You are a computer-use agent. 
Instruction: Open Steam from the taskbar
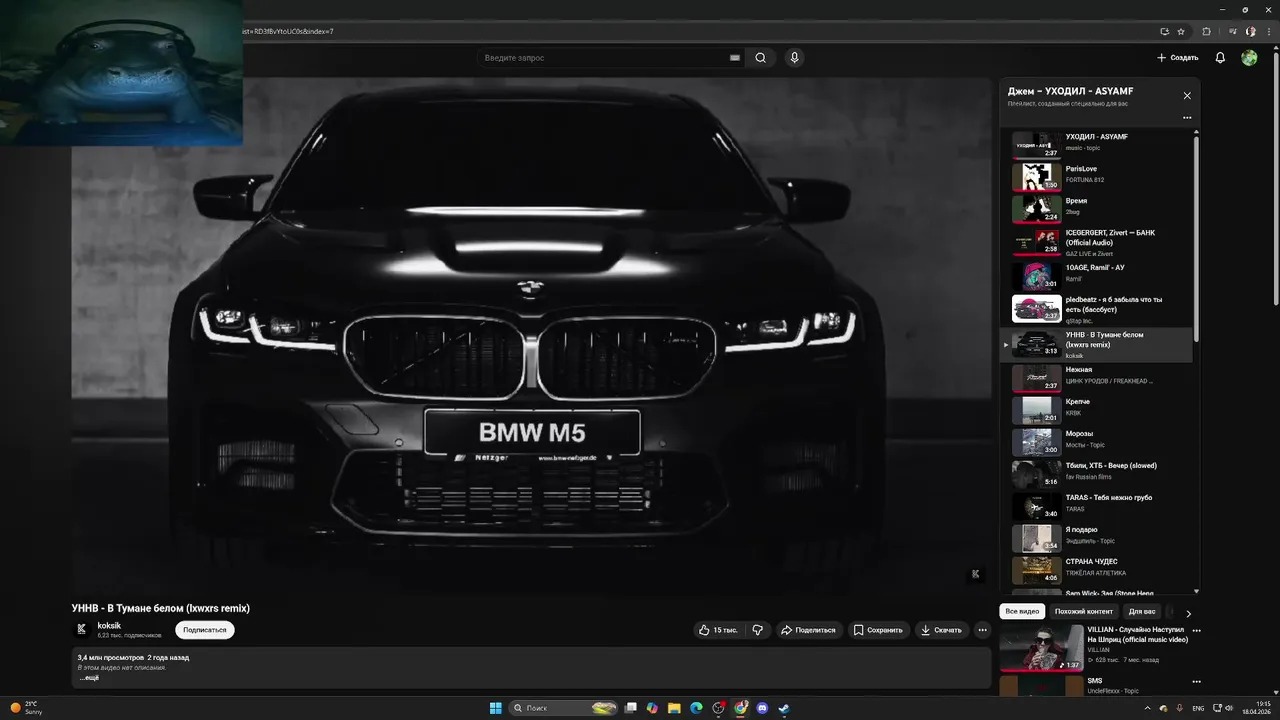(x=784, y=708)
